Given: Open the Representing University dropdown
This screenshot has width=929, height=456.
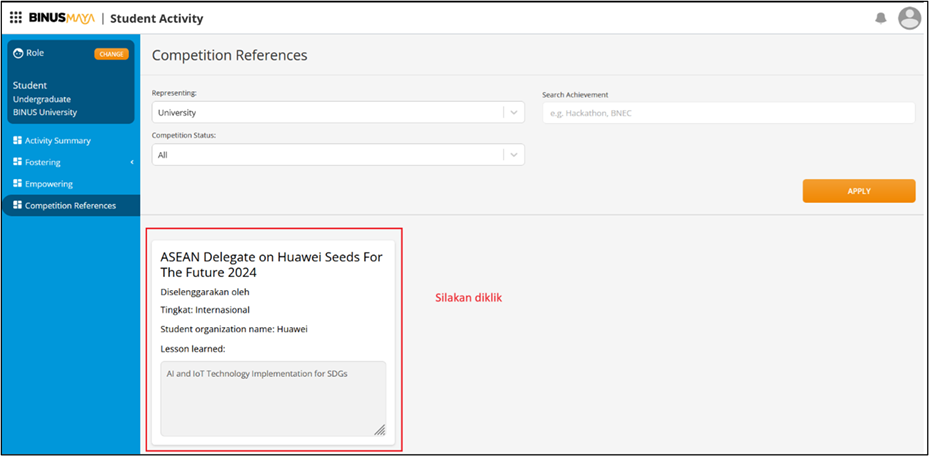Looking at the screenshot, I should [338, 113].
